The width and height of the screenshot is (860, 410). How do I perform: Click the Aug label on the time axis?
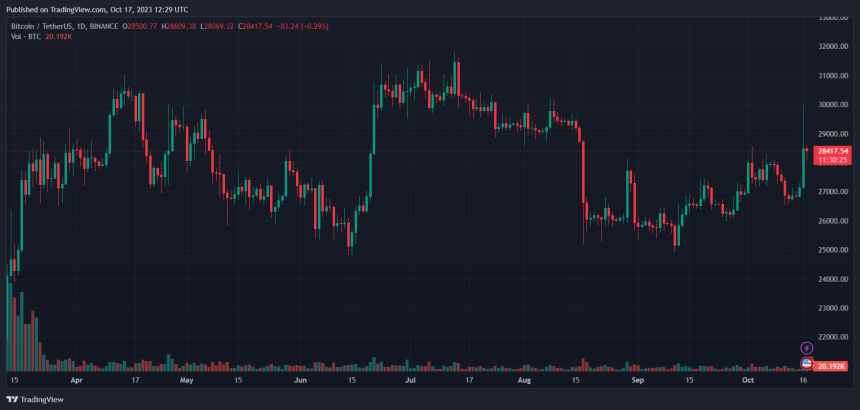523,381
